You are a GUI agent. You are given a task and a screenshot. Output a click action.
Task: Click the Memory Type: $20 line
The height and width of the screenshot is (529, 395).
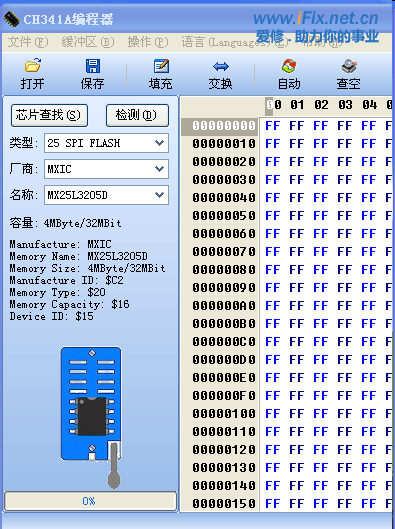point(57,292)
